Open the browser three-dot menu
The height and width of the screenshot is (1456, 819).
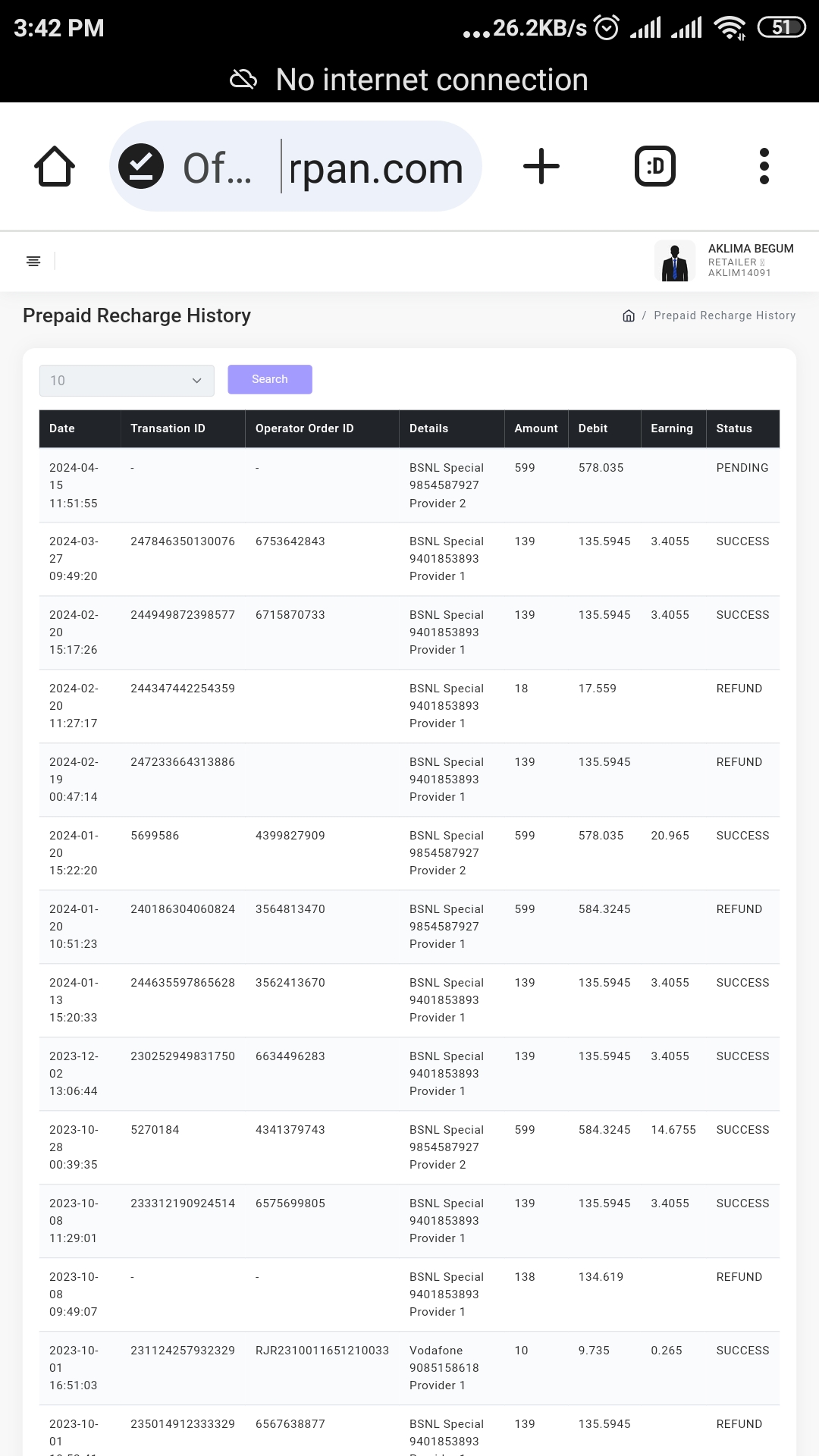tap(764, 166)
